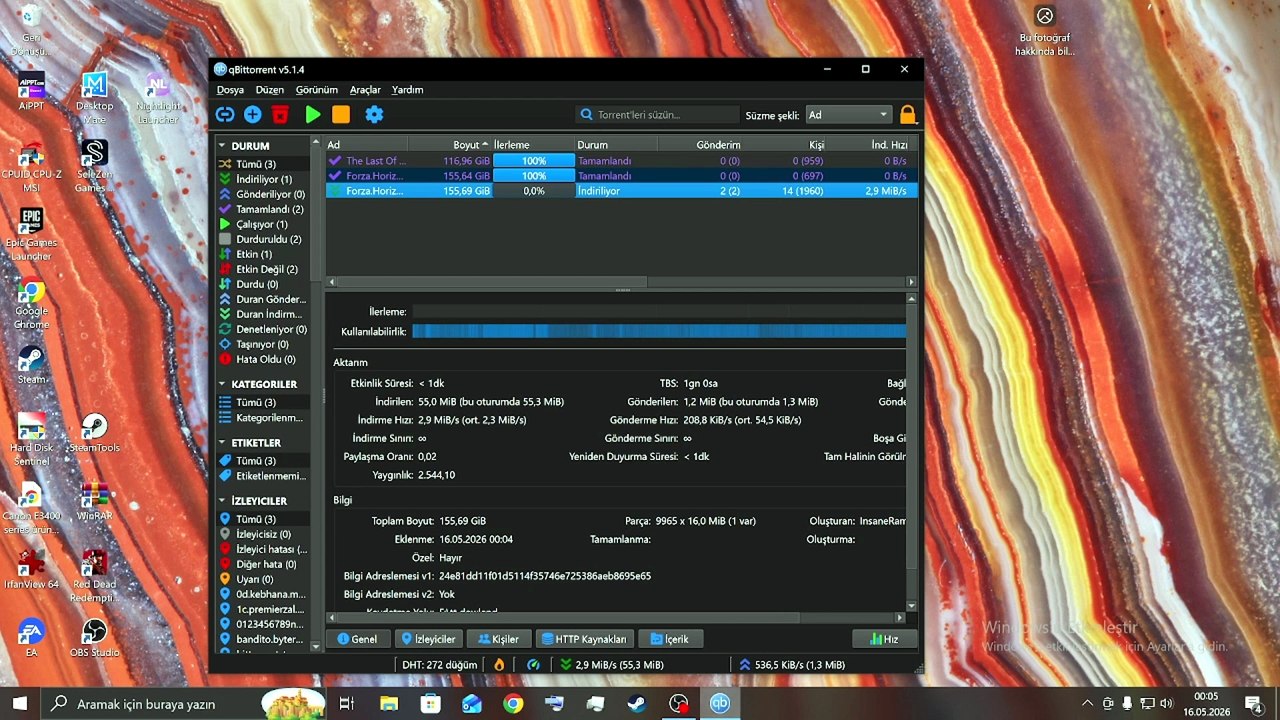Screen dimensions: 1280x720
Task: Open the Süzme şekli dropdown showing Ad
Action: point(848,115)
